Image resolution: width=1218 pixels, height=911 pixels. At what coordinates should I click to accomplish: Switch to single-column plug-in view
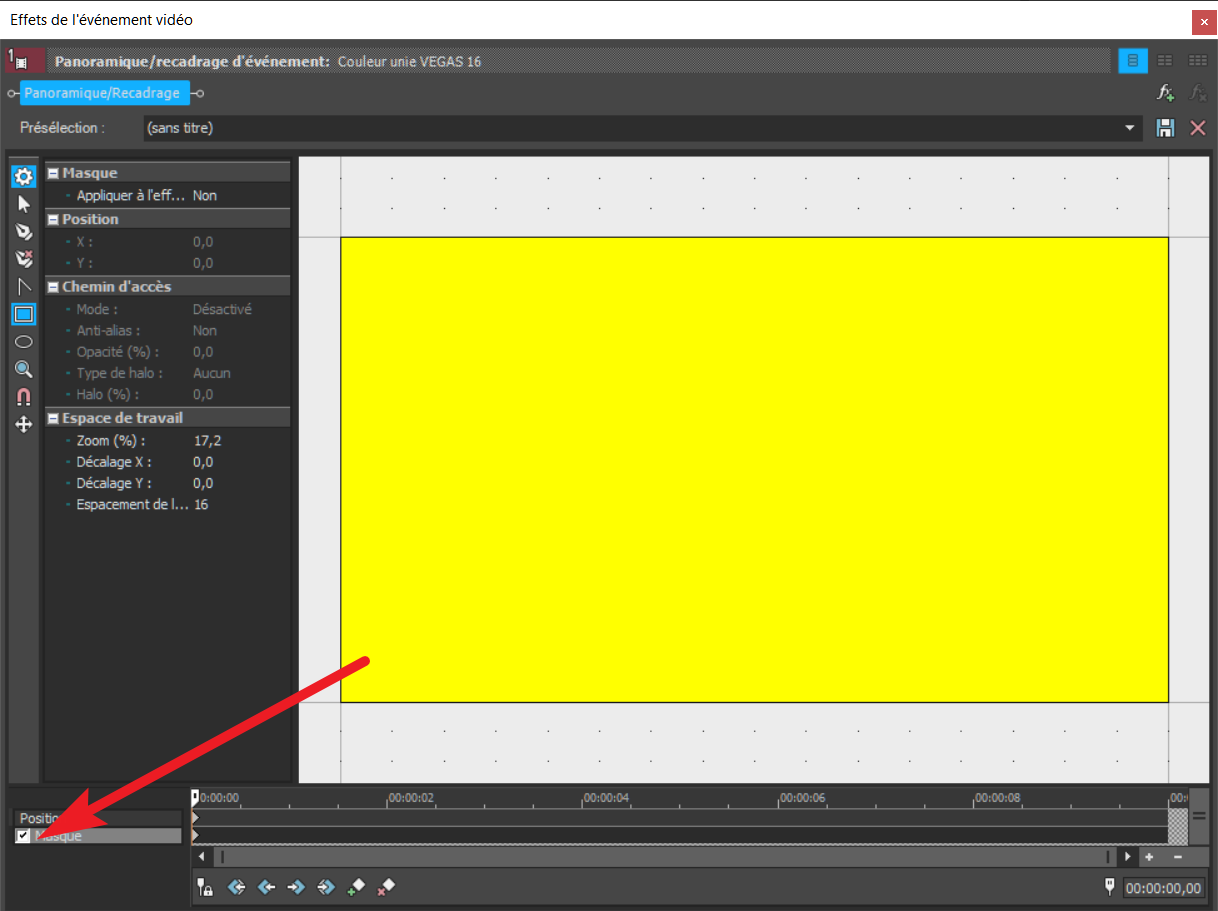[x=1133, y=61]
